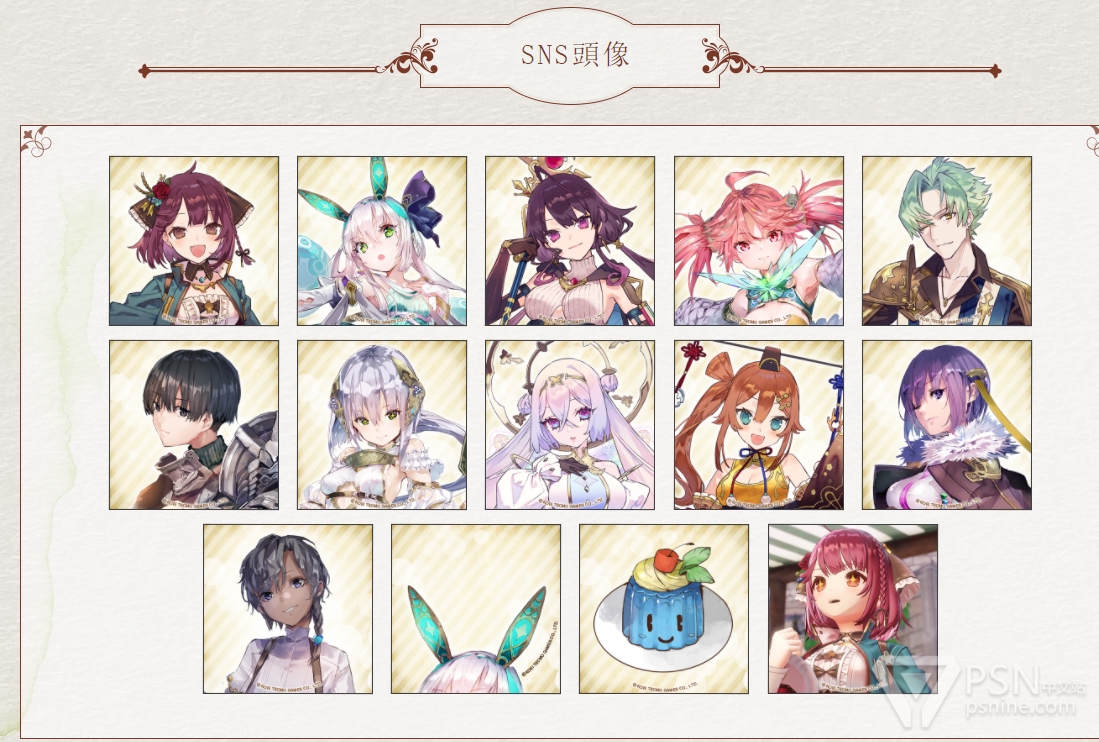Select the teal rabbit ears only avatar
Viewport: 1099px width, 742px height.
[x=476, y=609]
